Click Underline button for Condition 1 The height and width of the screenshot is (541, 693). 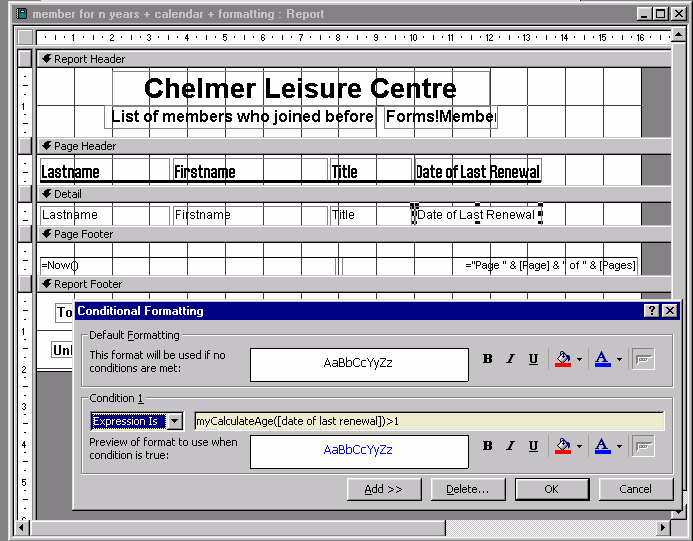coord(533,447)
